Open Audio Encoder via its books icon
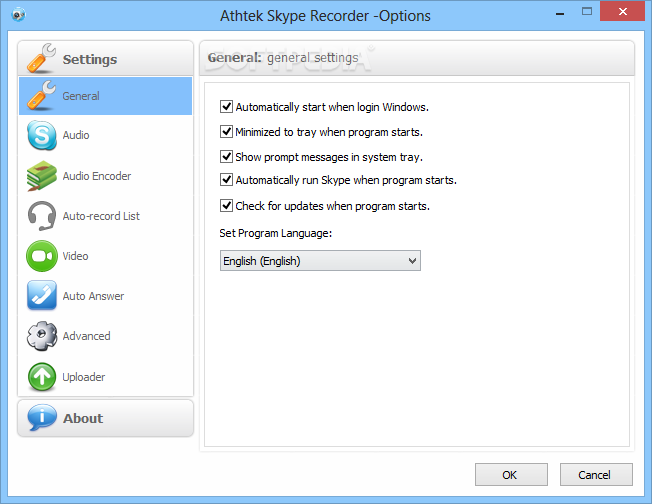The width and height of the screenshot is (652, 504). (x=42, y=176)
